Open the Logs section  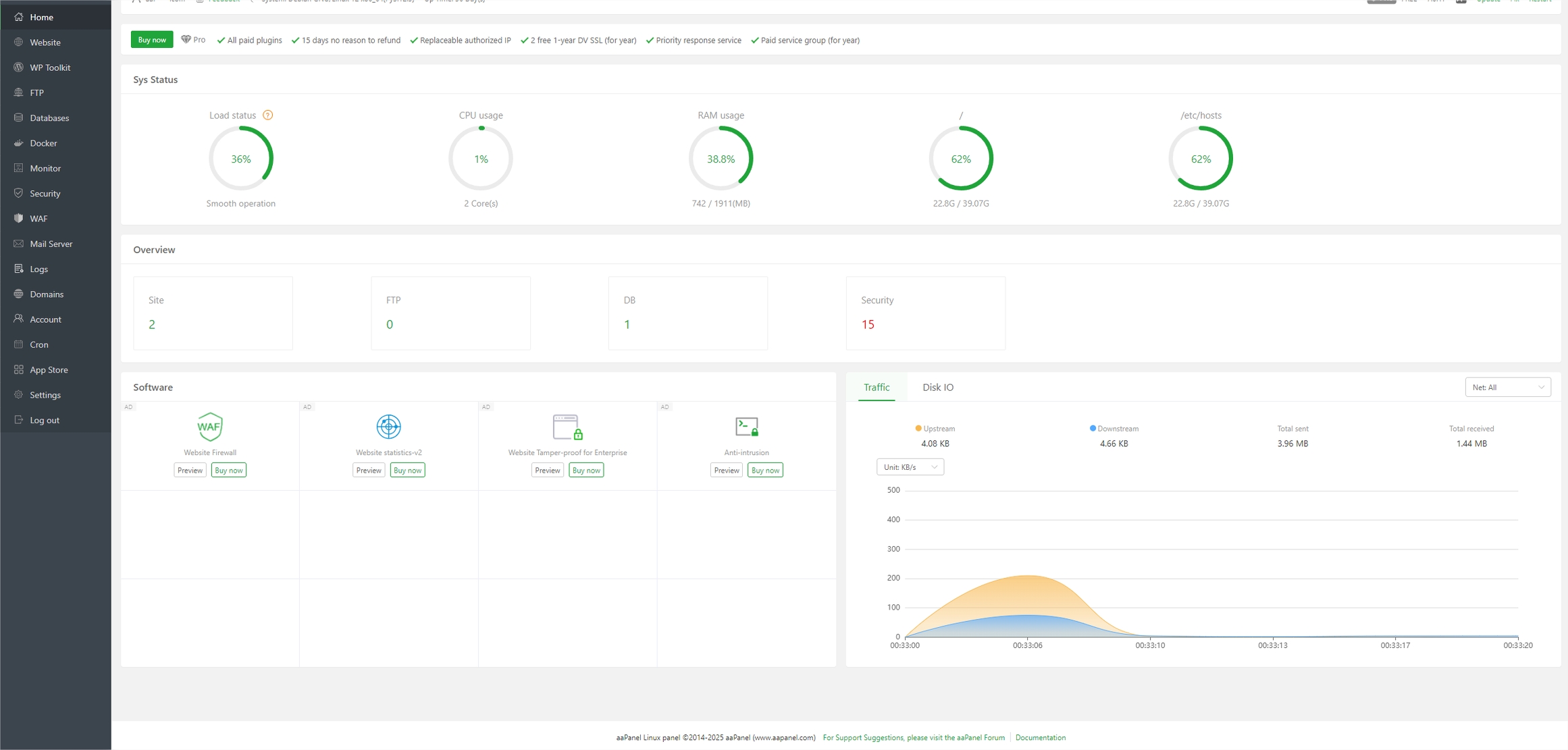(x=55, y=269)
